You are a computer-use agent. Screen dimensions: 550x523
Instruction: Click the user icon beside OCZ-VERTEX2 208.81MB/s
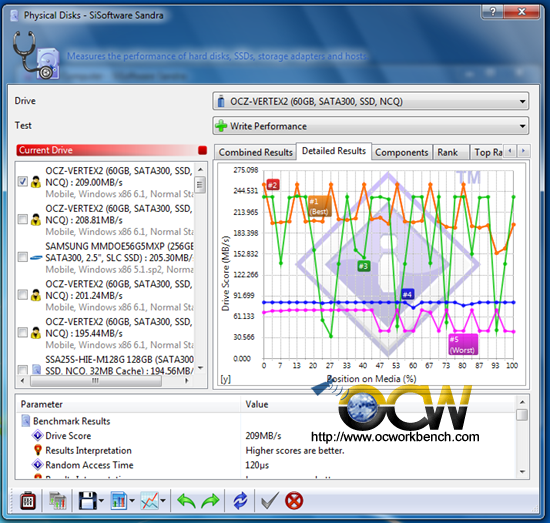pos(36,220)
